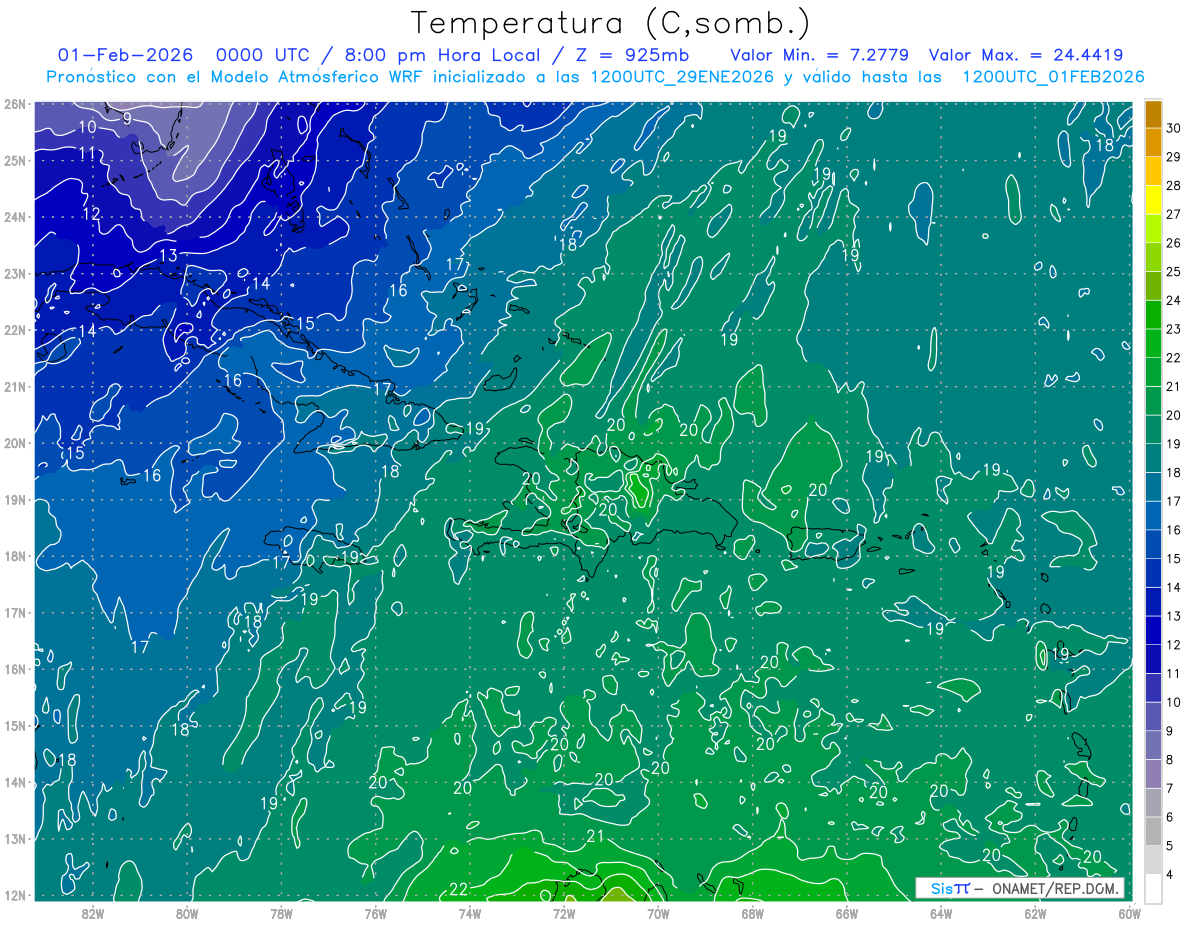Click the longitude axis label "78W"
The height and width of the screenshot is (927, 1200).
click(281, 913)
